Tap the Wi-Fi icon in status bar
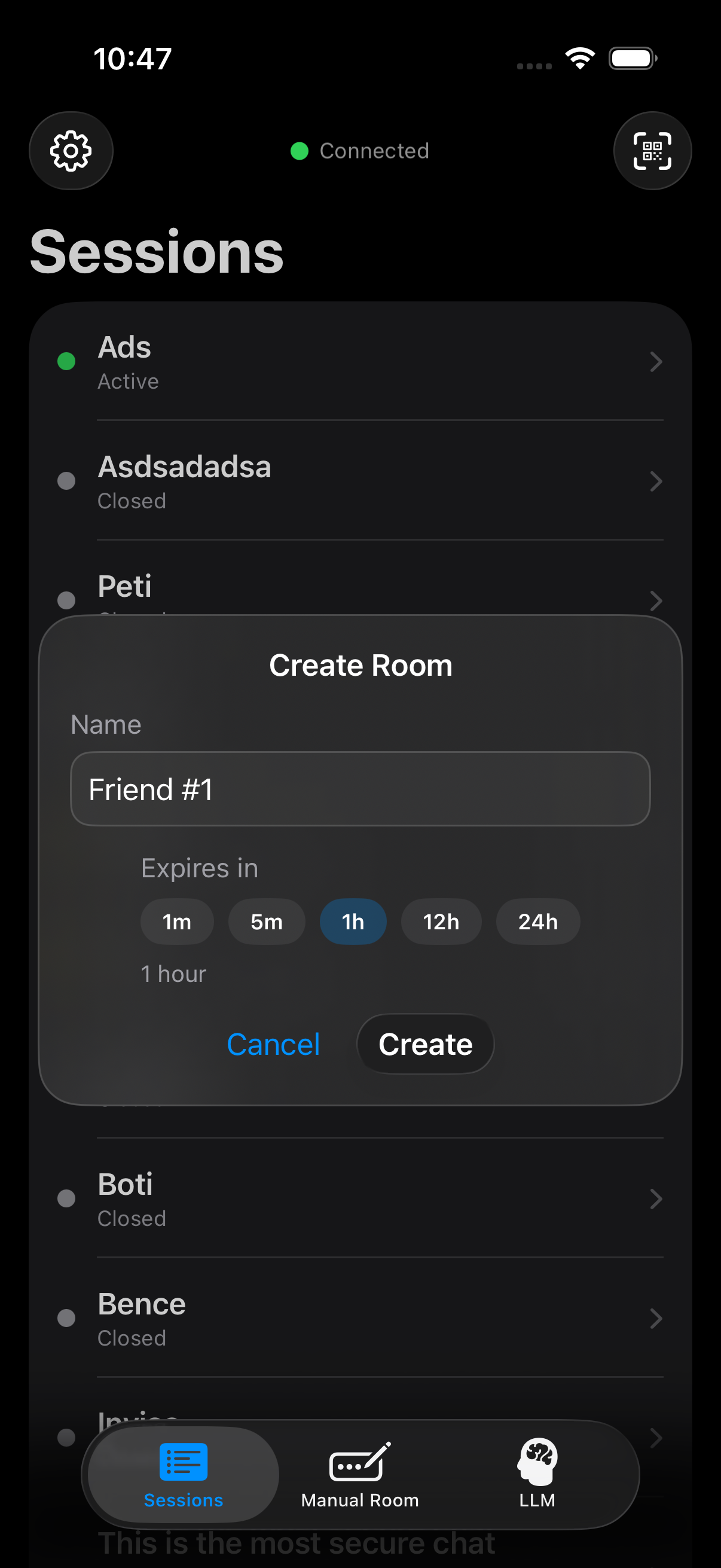This screenshot has height=1568, width=721. click(580, 59)
